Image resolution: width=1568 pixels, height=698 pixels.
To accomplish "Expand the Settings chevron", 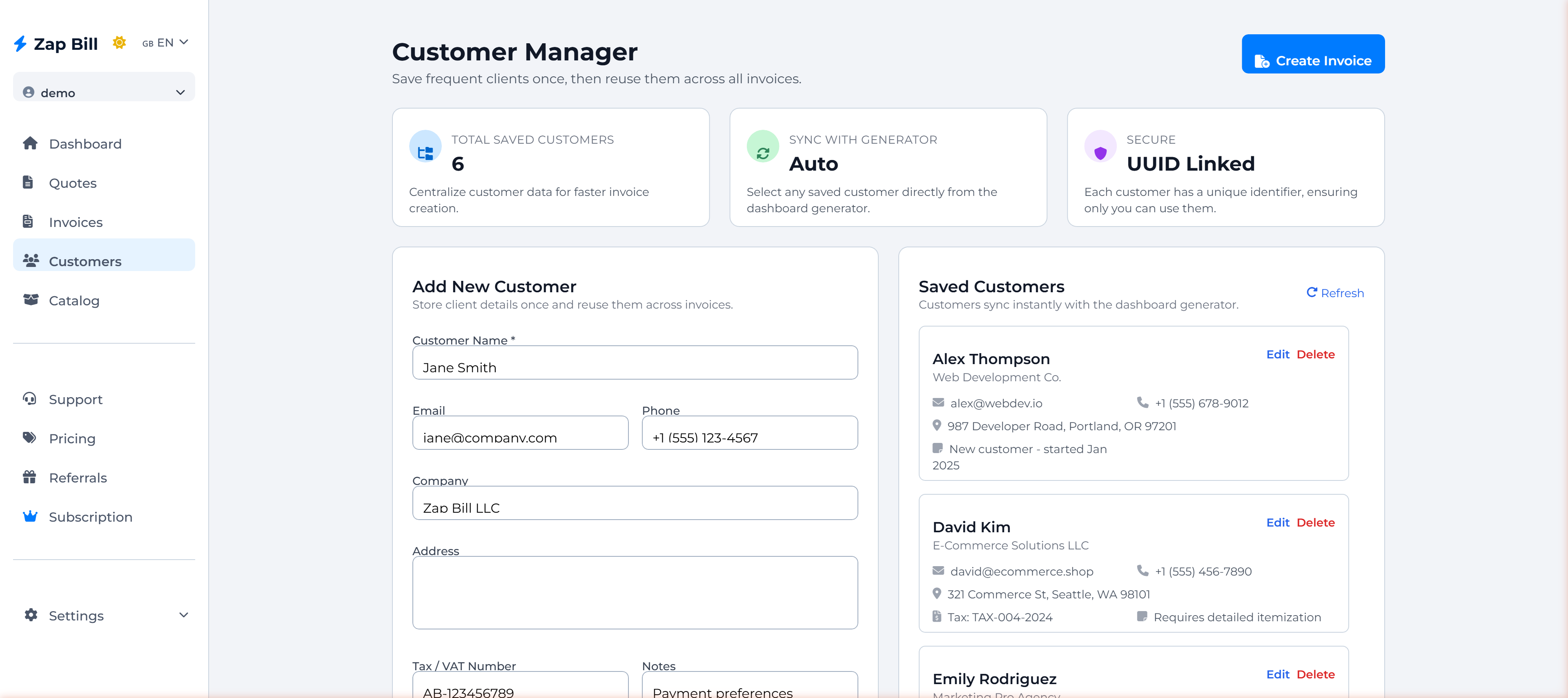I will (x=183, y=615).
